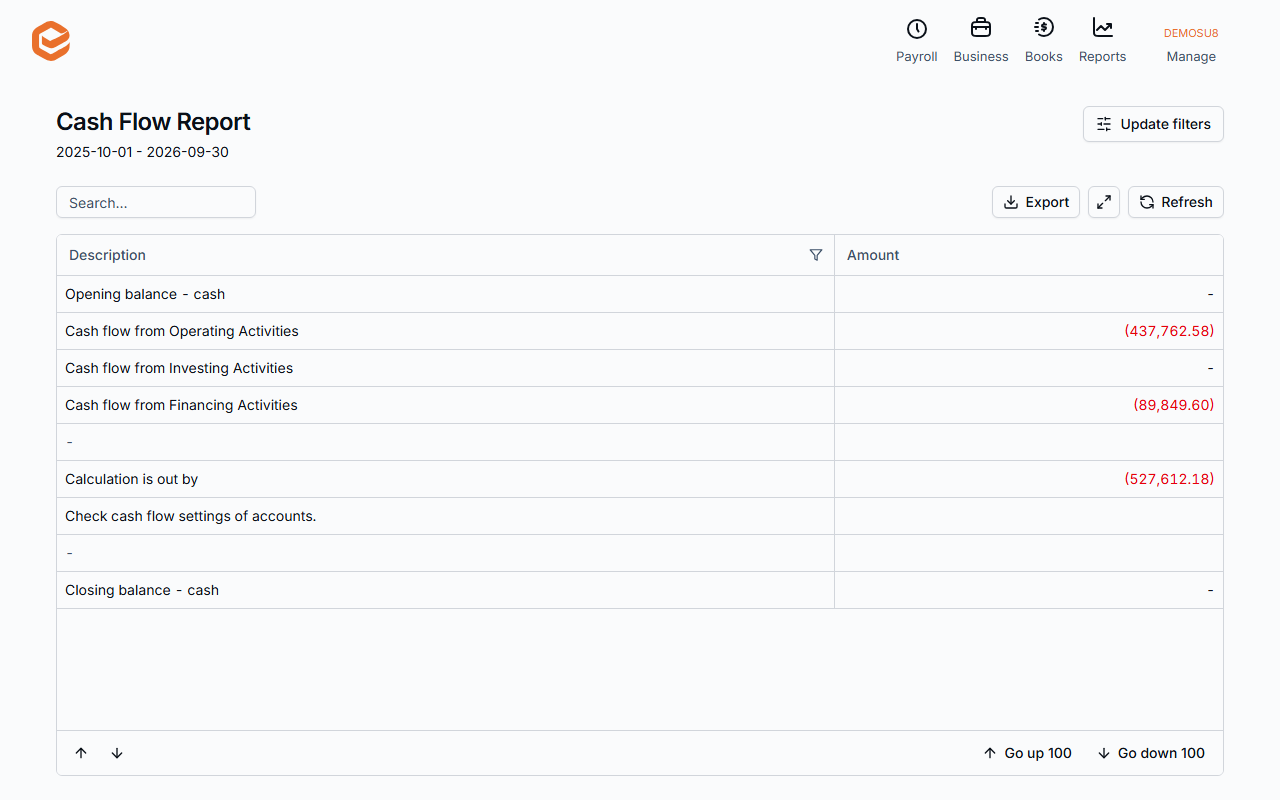Focus the Search input field
The image size is (1280, 800).
(156, 202)
